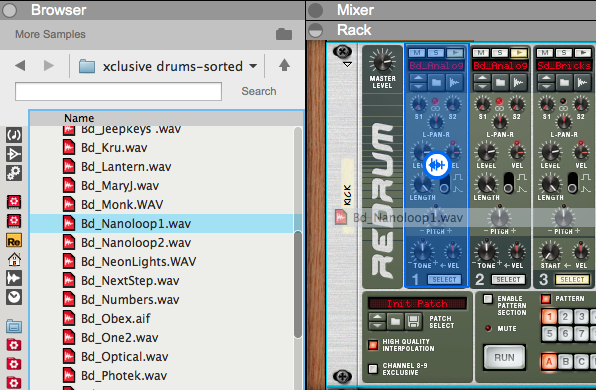Viewport: 596px width, 390px height.
Task: Browse sample folder on Redrum channel 1
Action: [x=436, y=82]
